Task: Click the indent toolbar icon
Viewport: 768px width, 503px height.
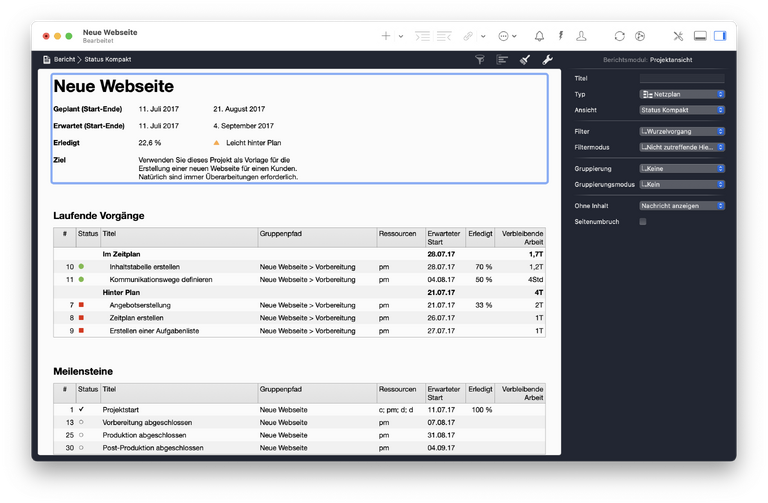Action: pyautogui.click(x=423, y=36)
